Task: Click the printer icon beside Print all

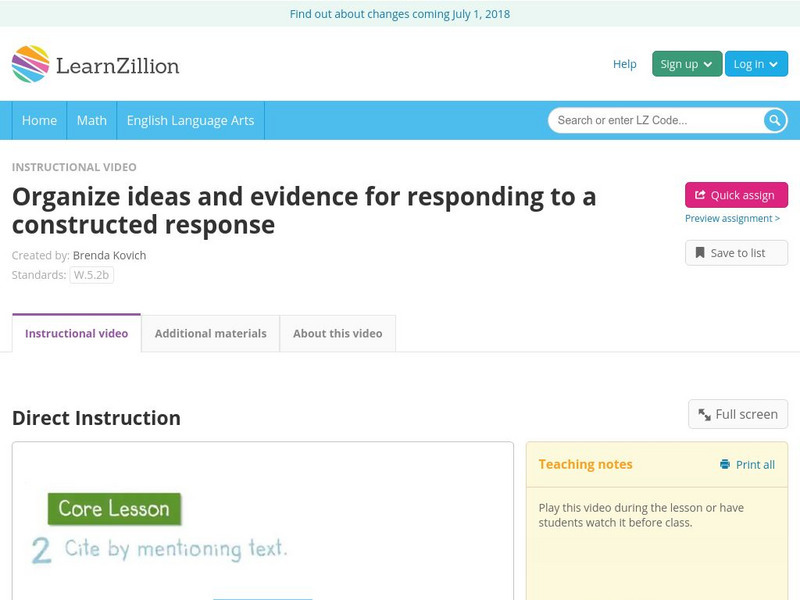Action: click(725, 464)
